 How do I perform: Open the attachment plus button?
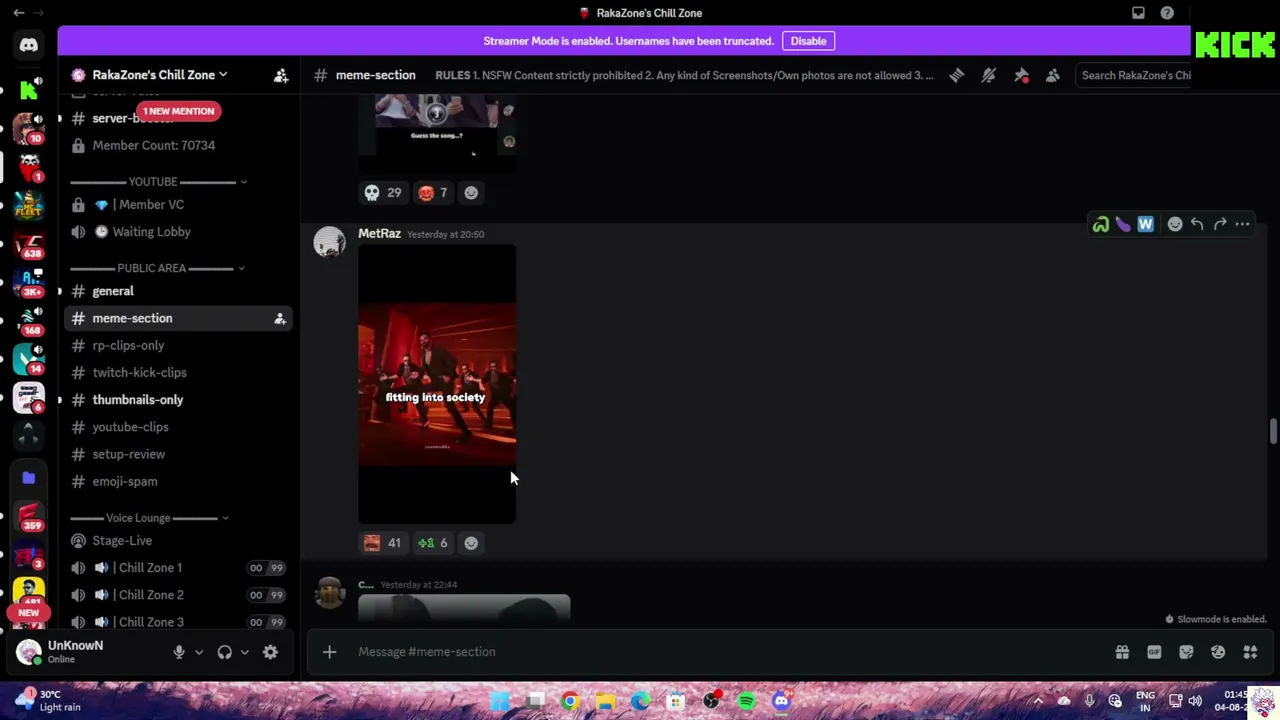tap(329, 652)
